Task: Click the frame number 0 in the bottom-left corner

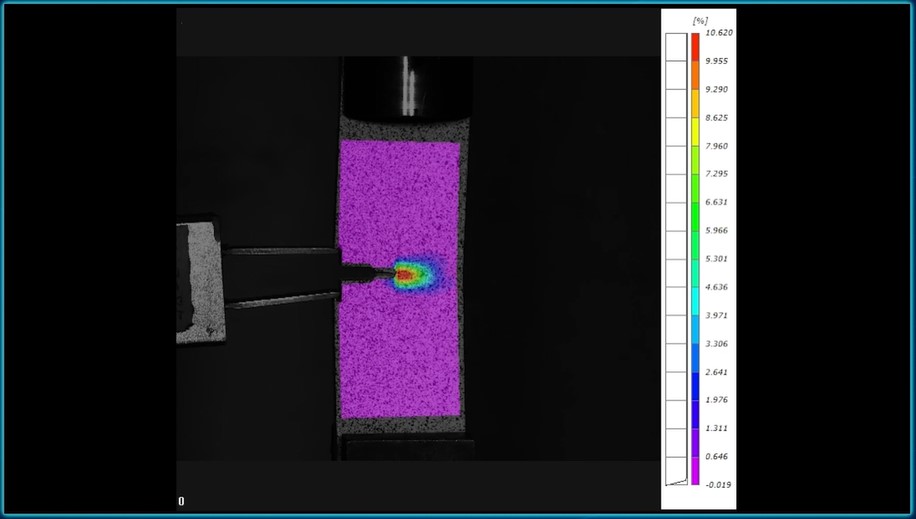Action: click(181, 502)
